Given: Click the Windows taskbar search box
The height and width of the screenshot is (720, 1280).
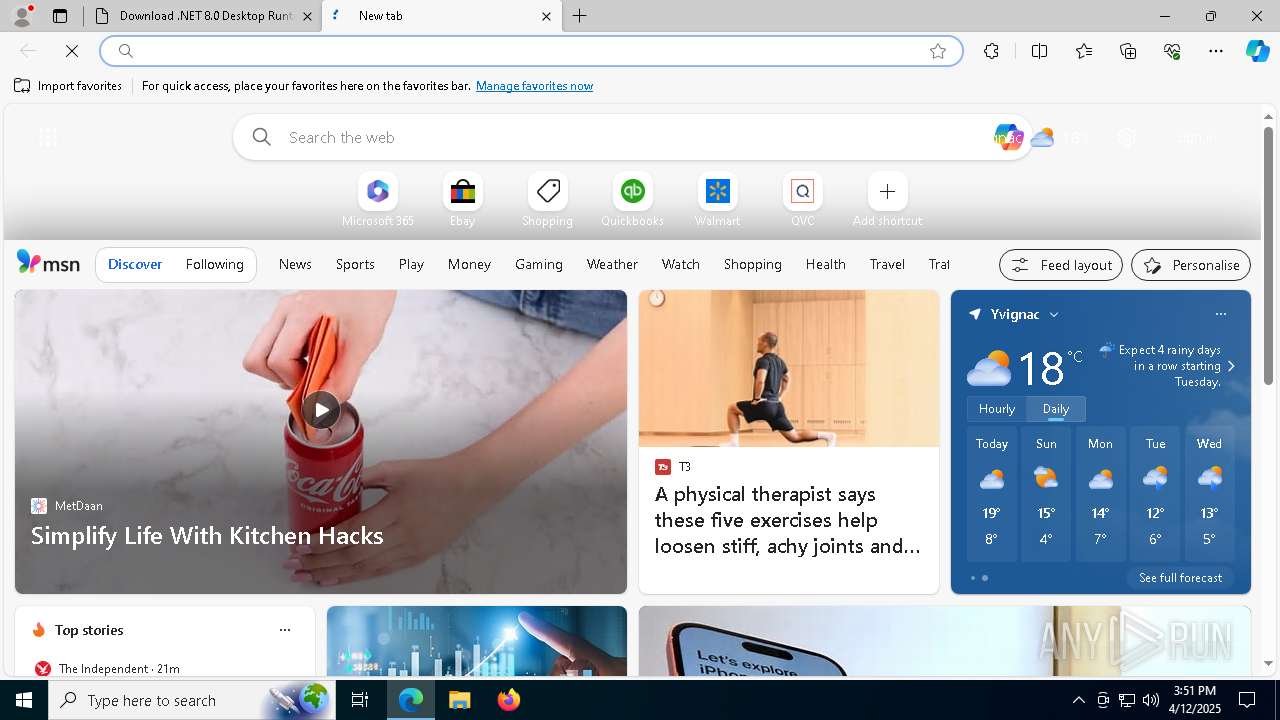Looking at the screenshot, I should tap(192, 700).
